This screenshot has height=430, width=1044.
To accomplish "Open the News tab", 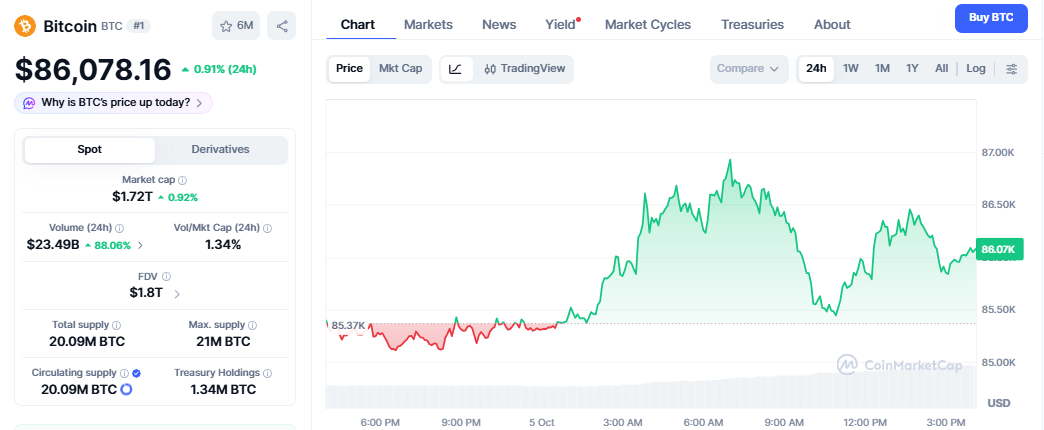I will pos(499,25).
